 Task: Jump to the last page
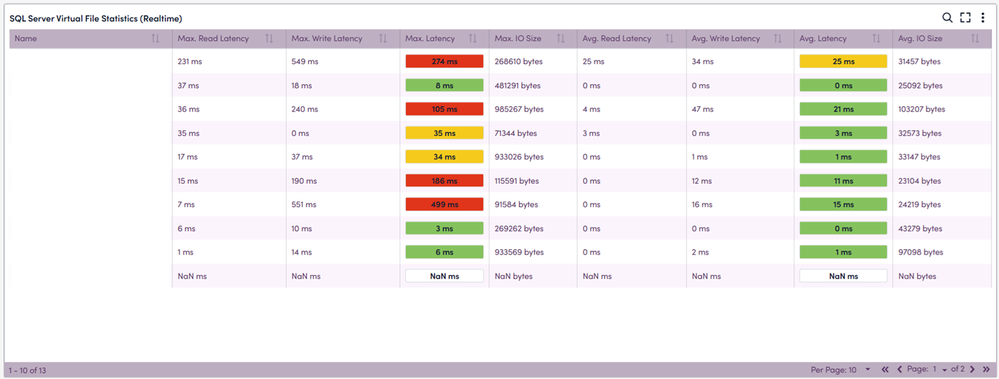(987, 369)
